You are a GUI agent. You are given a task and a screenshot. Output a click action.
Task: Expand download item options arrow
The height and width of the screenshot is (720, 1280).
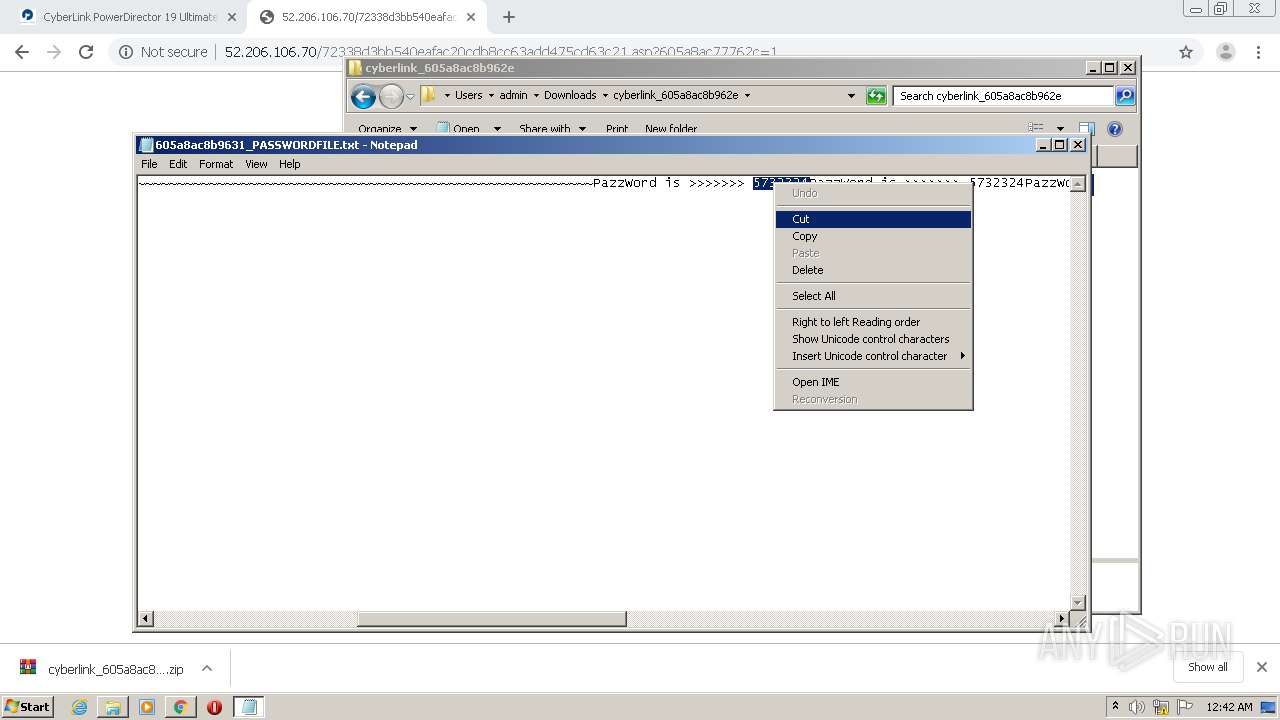point(207,668)
